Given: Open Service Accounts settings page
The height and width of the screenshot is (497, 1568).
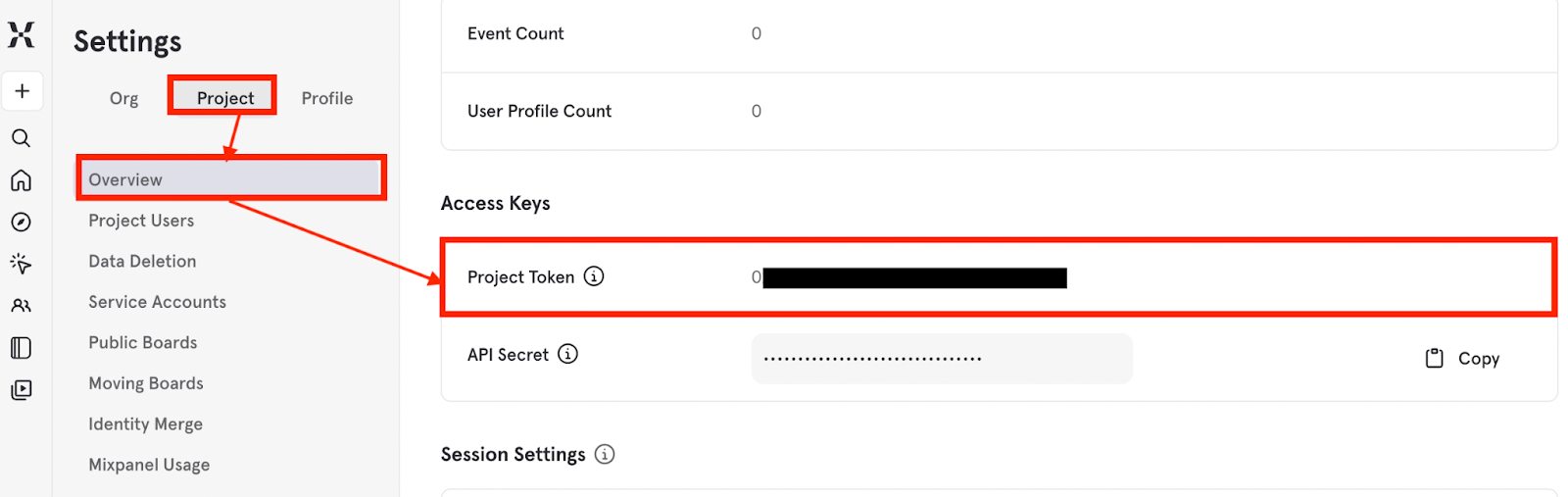Looking at the screenshot, I should tap(157, 302).
